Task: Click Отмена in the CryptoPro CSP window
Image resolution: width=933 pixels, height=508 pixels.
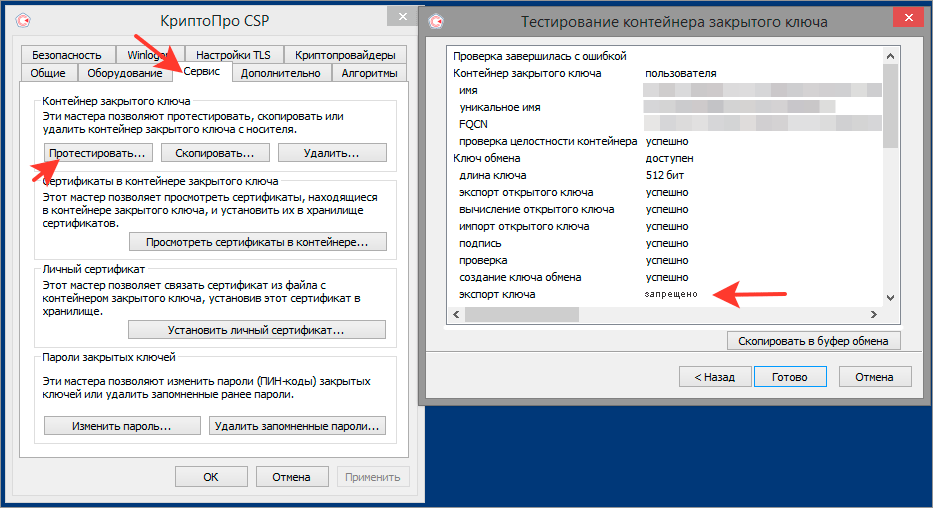Action: pos(292,476)
